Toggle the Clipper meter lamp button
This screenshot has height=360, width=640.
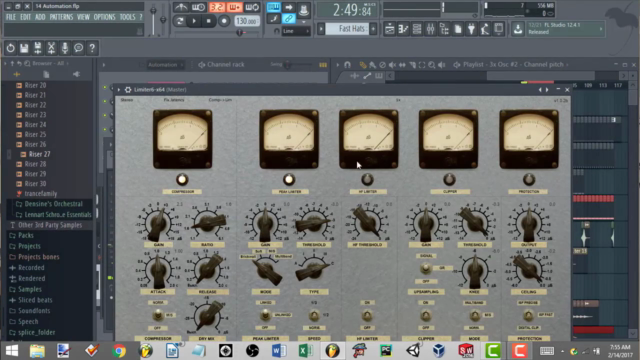tap(449, 179)
